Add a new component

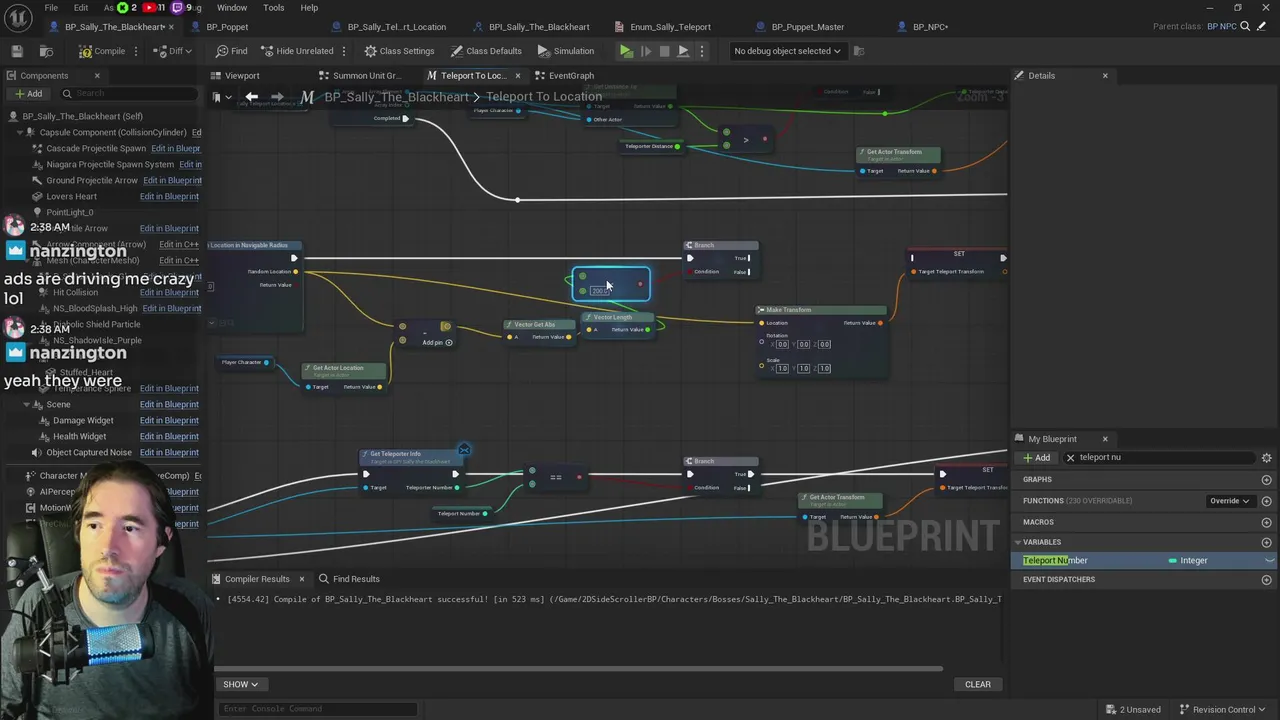[28, 93]
